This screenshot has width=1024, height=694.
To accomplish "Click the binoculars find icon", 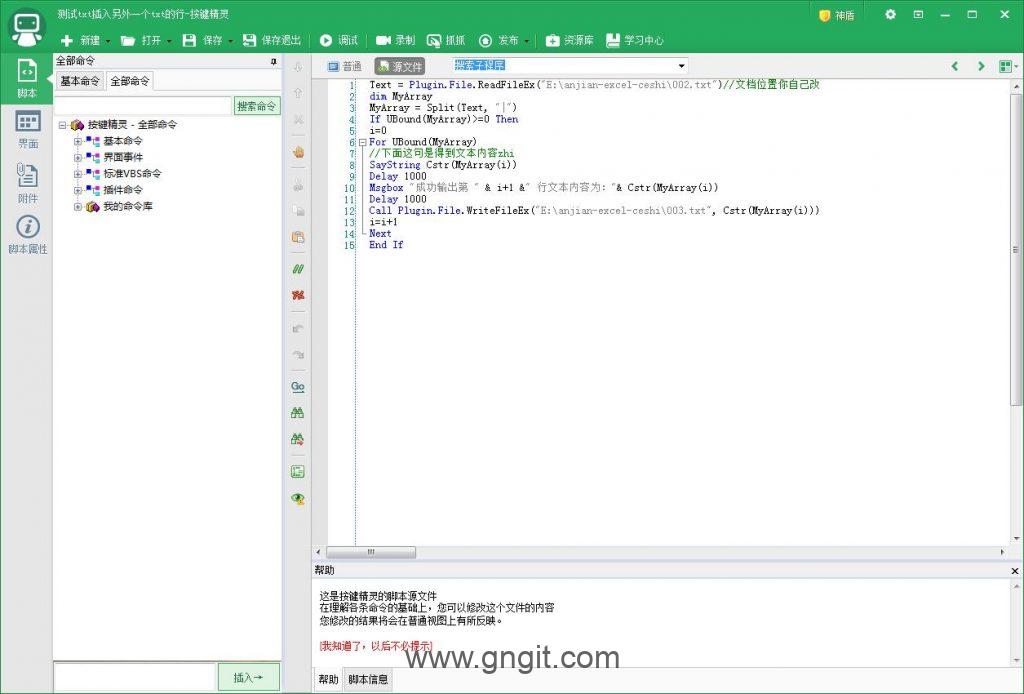I will [297, 413].
